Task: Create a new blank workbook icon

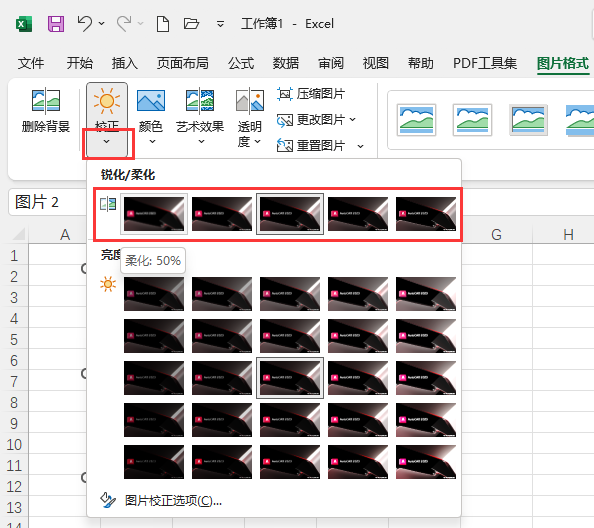Action: [163, 24]
